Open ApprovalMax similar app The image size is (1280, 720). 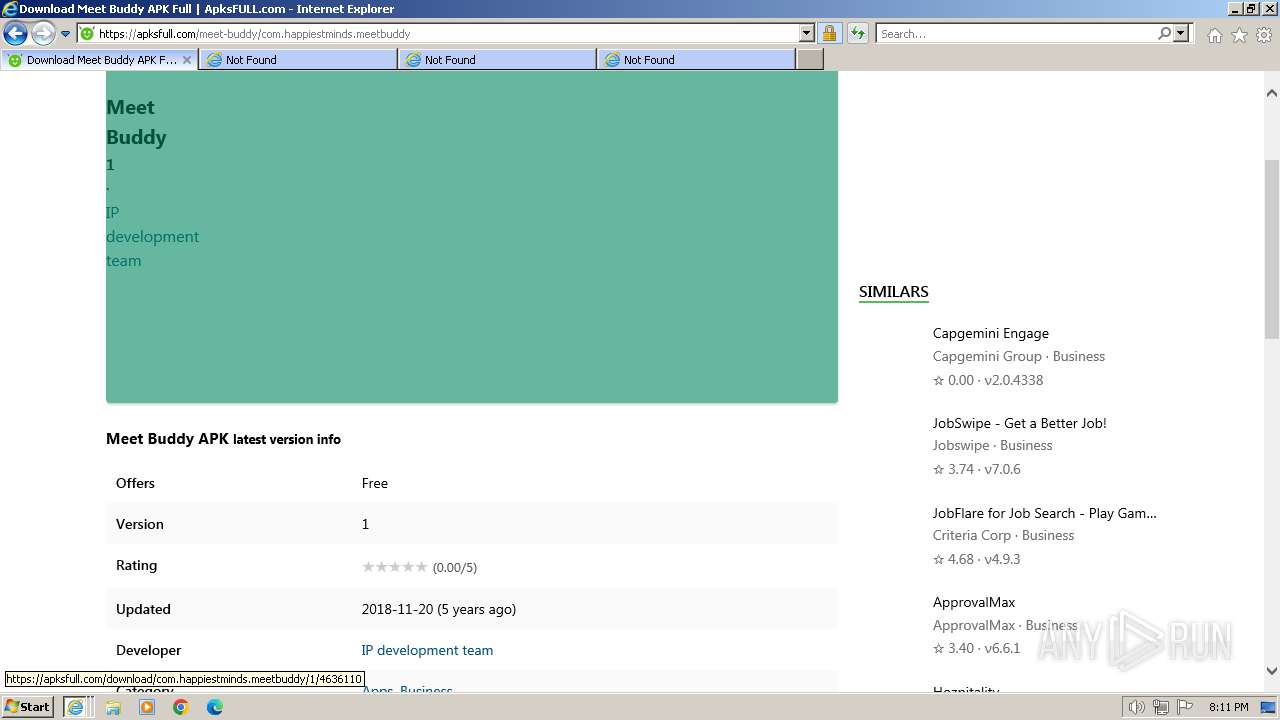tap(973, 602)
